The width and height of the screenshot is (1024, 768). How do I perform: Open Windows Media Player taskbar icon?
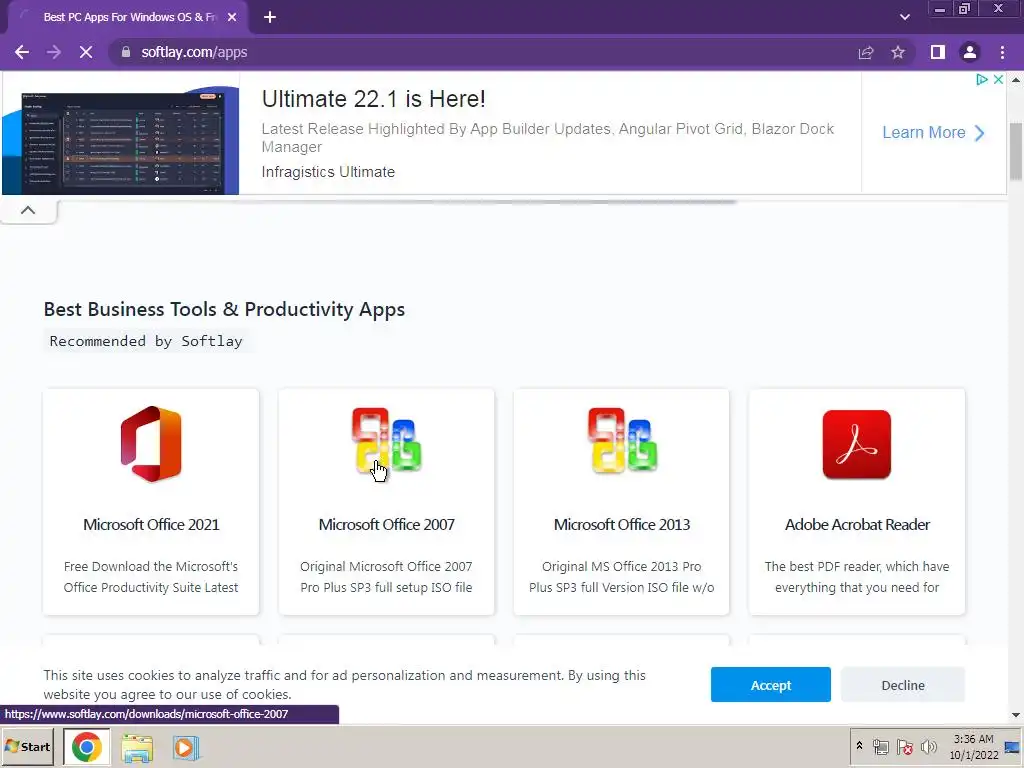click(185, 748)
